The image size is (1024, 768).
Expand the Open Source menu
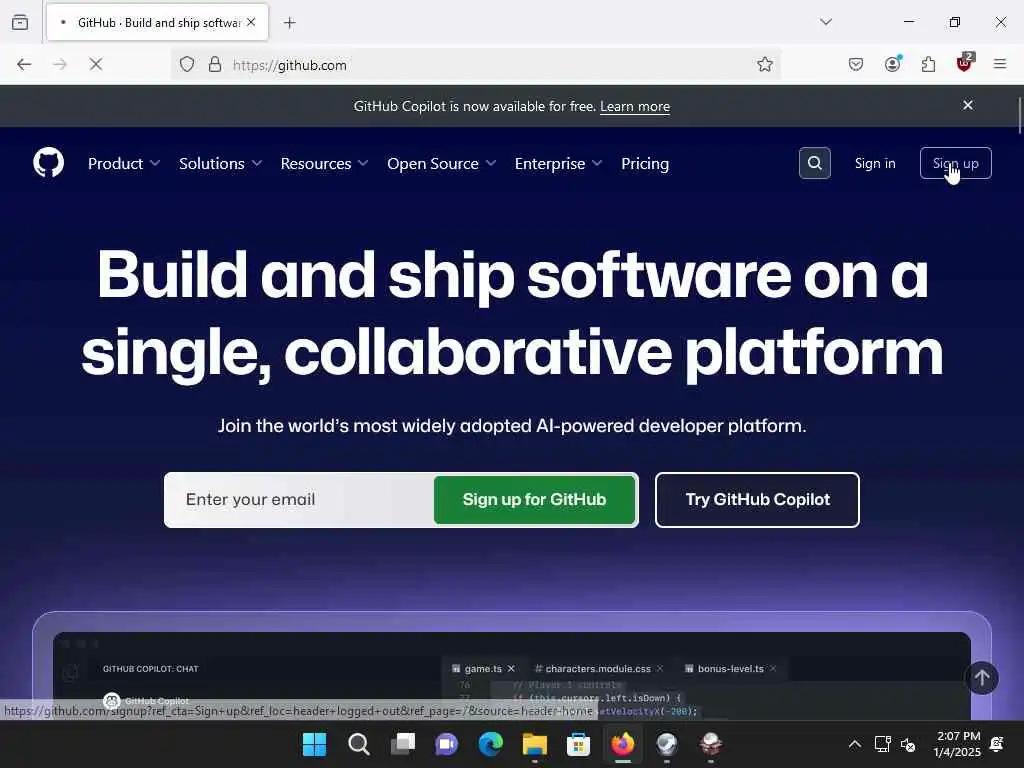(x=441, y=163)
